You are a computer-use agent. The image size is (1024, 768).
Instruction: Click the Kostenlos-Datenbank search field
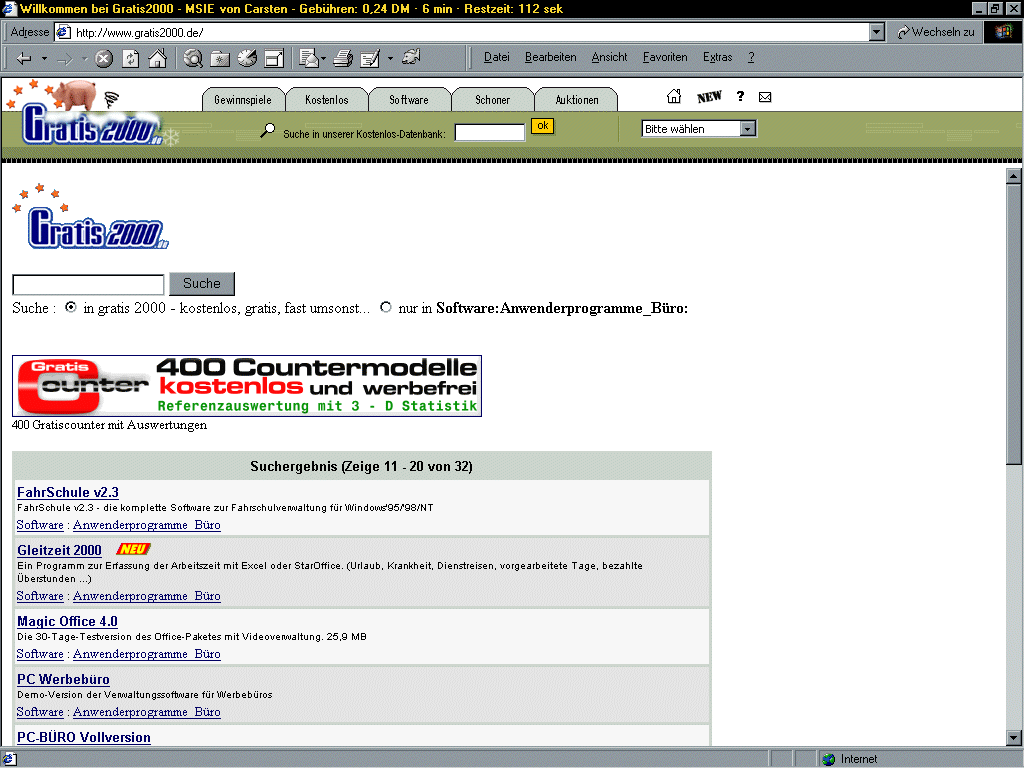pyautogui.click(x=490, y=133)
